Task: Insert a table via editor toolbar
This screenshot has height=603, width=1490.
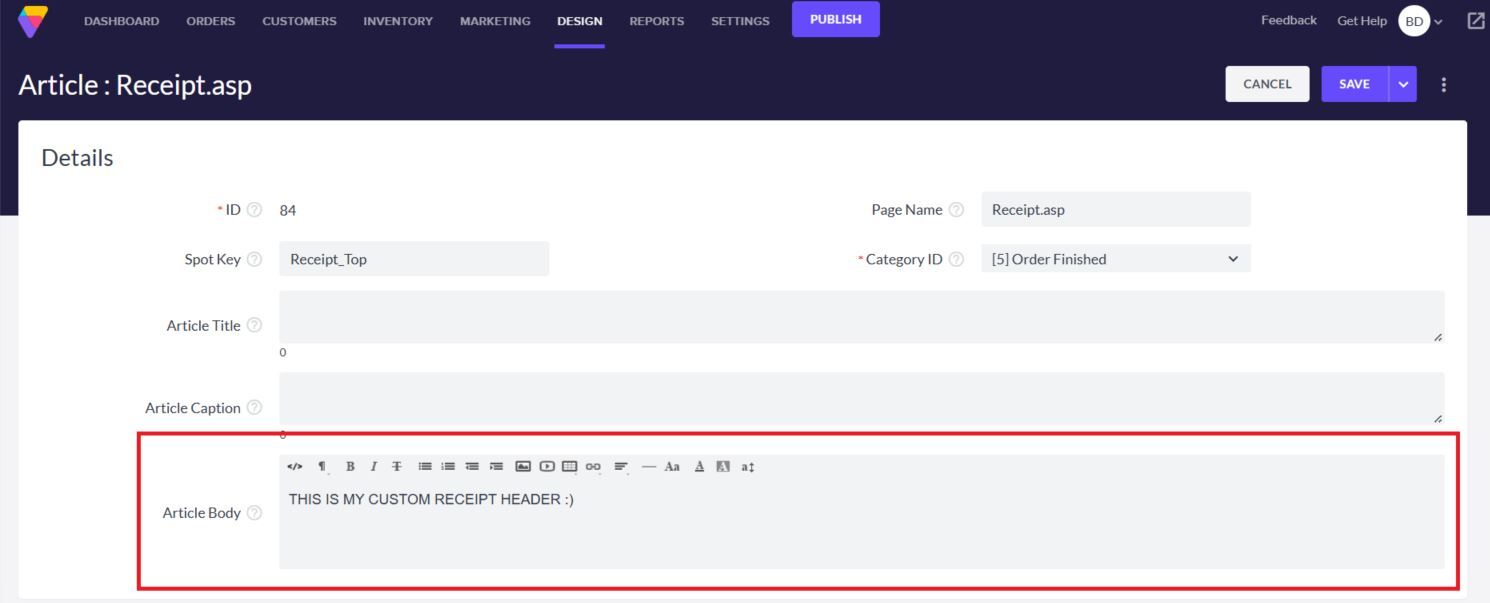Action: tap(570, 467)
